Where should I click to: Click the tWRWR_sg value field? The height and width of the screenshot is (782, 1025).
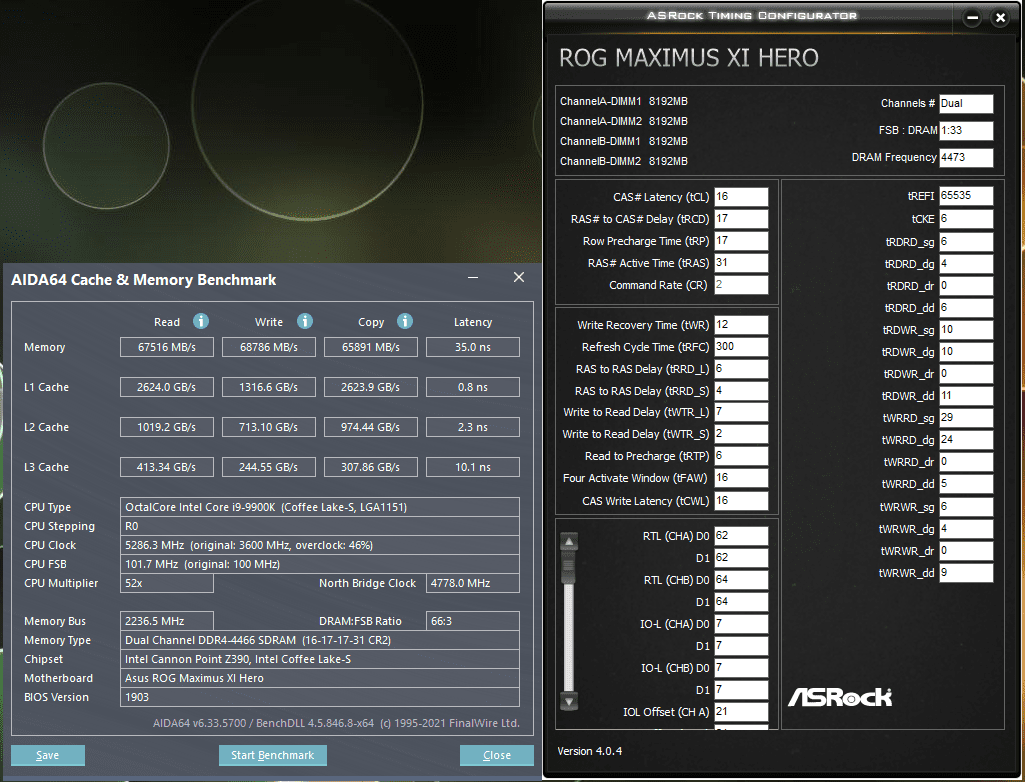point(966,507)
